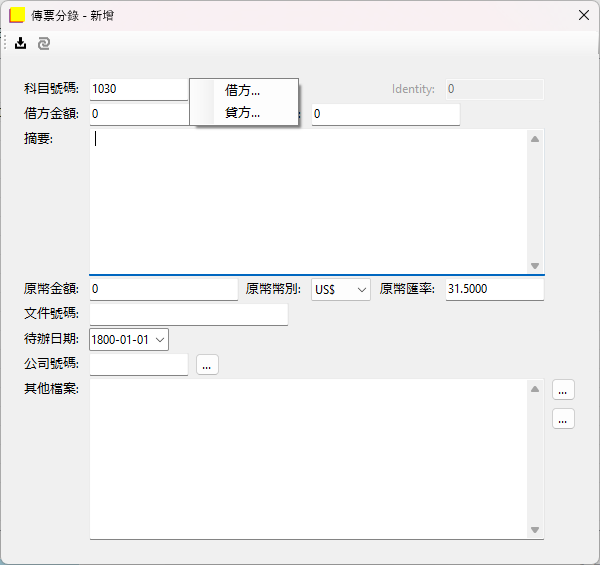
Task: Select 借方... from the popup menu
Action: pyautogui.click(x=243, y=90)
